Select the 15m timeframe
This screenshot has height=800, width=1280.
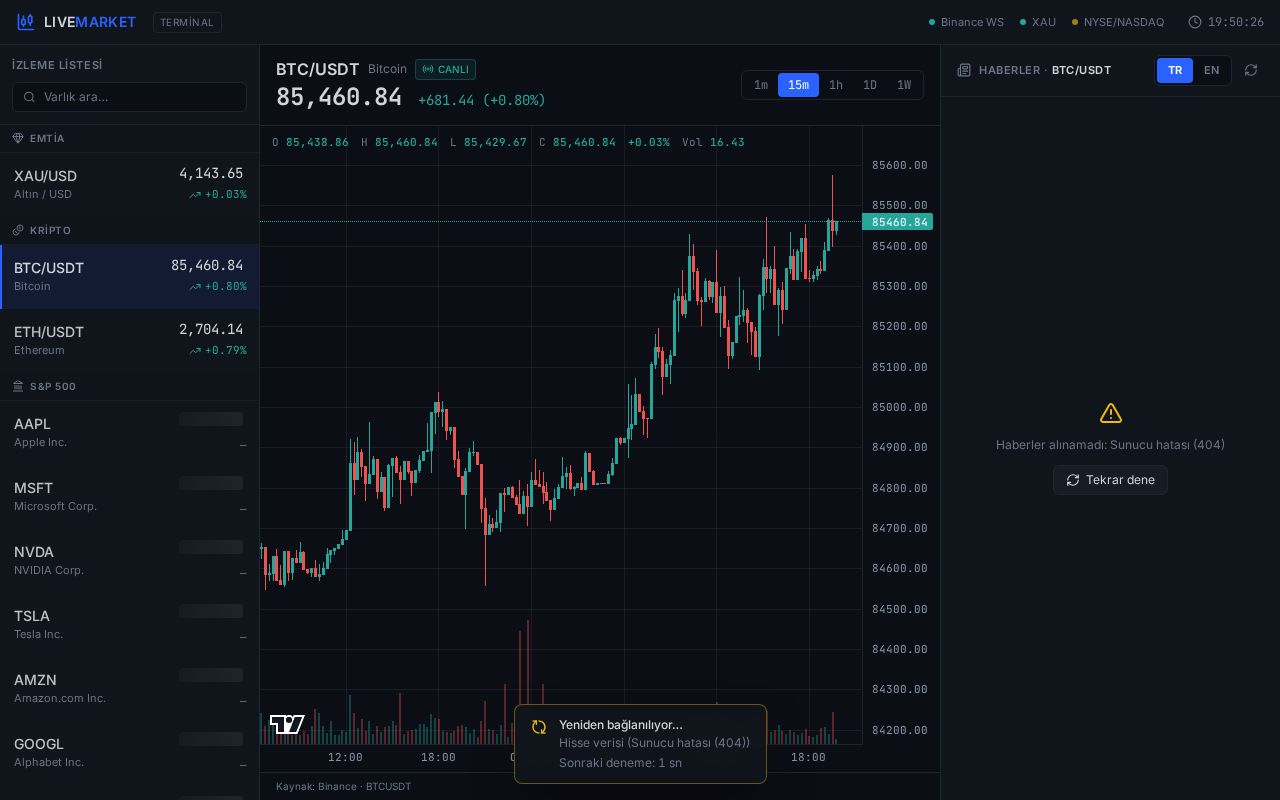point(798,85)
